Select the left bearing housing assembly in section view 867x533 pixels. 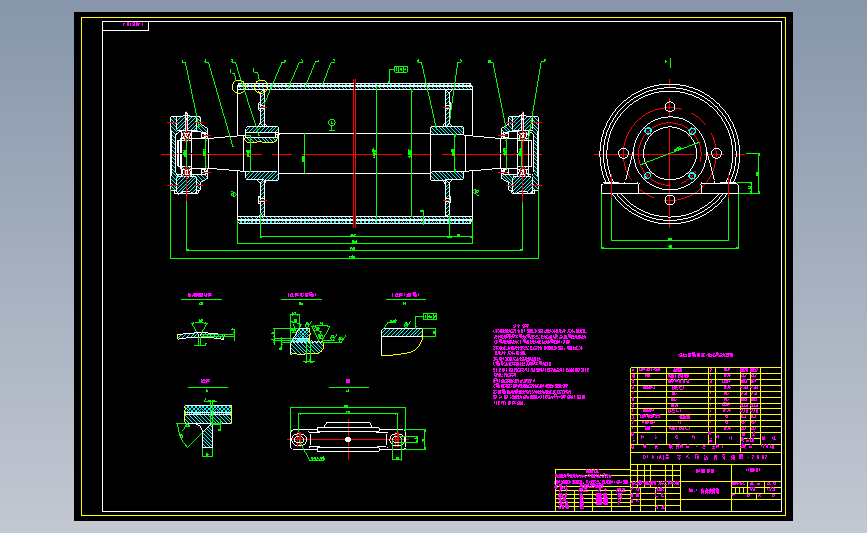[x=188, y=154]
